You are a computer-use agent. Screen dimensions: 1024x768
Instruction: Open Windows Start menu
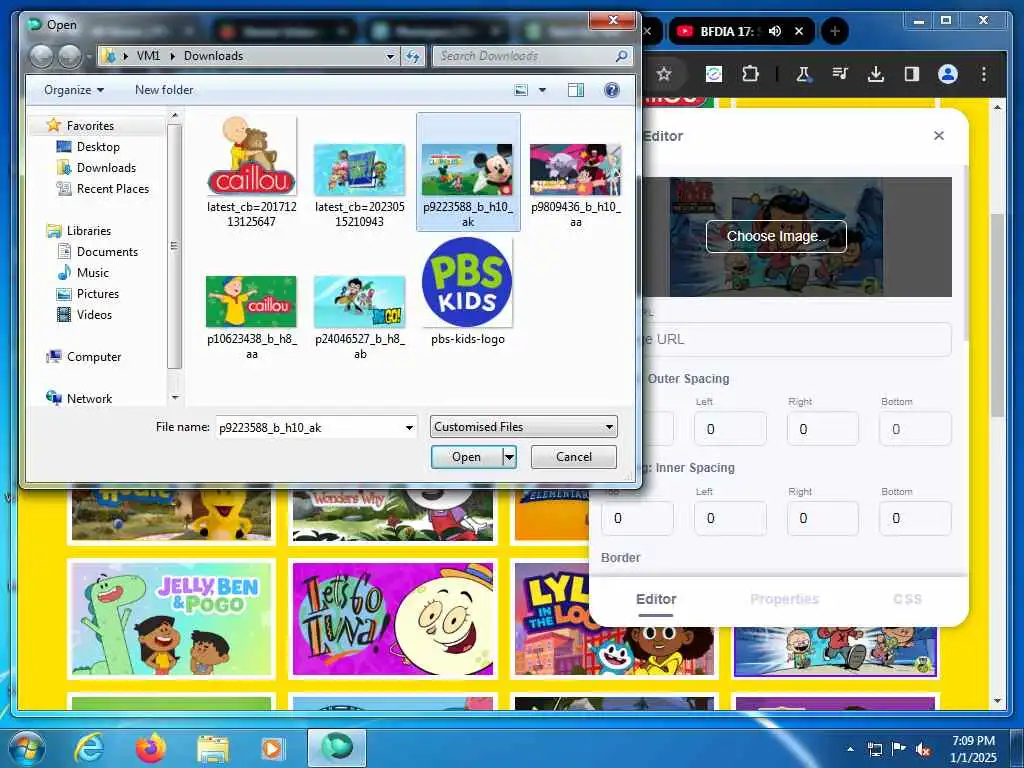pyautogui.click(x=25, y=748)
